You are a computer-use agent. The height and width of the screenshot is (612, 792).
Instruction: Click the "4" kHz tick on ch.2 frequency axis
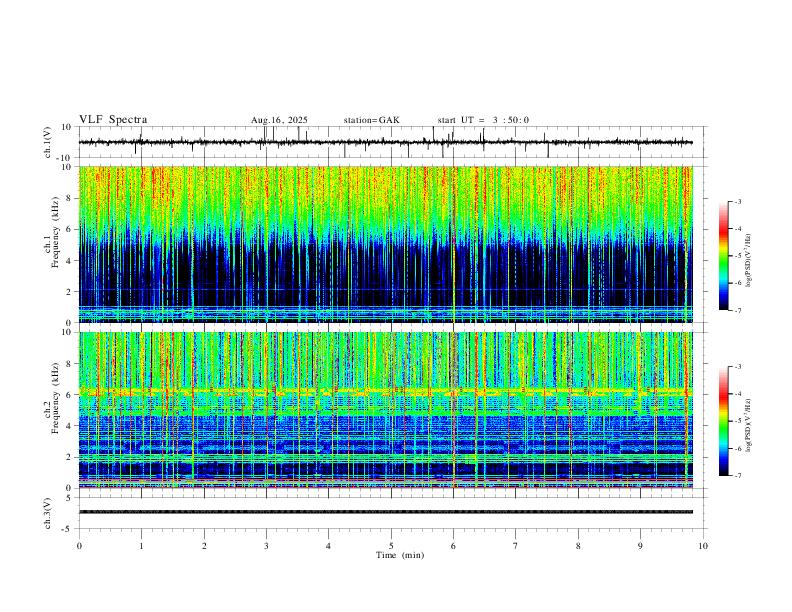click(70, 426)
